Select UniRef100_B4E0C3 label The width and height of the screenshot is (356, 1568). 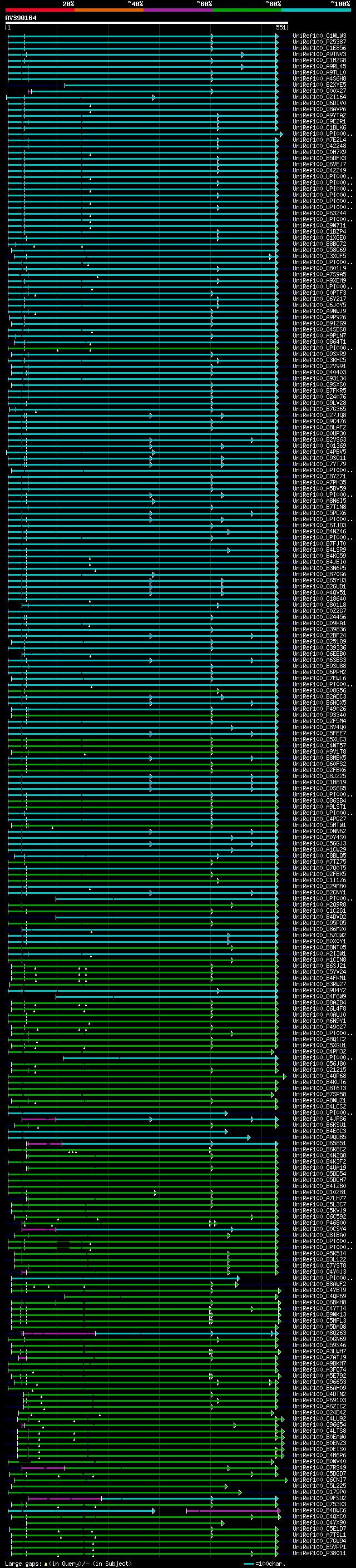click(319, 1130)
